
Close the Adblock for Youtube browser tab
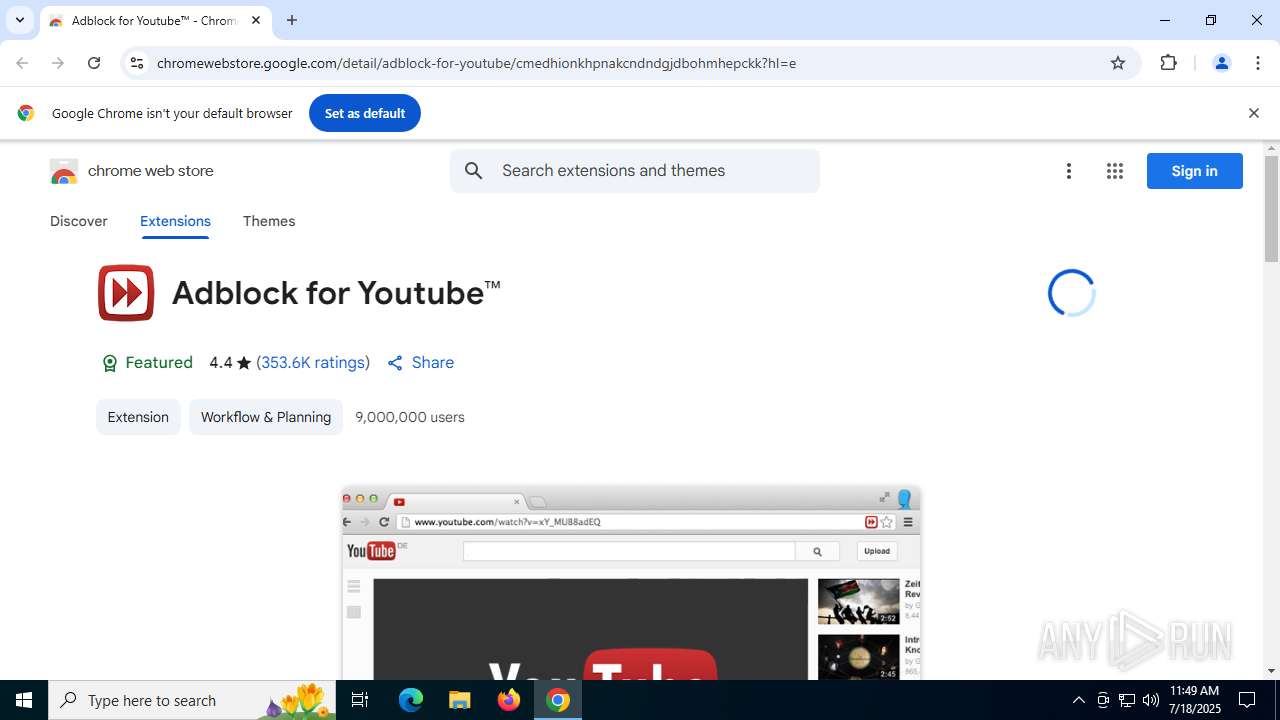pyautogui.click(x=256, y=20)
